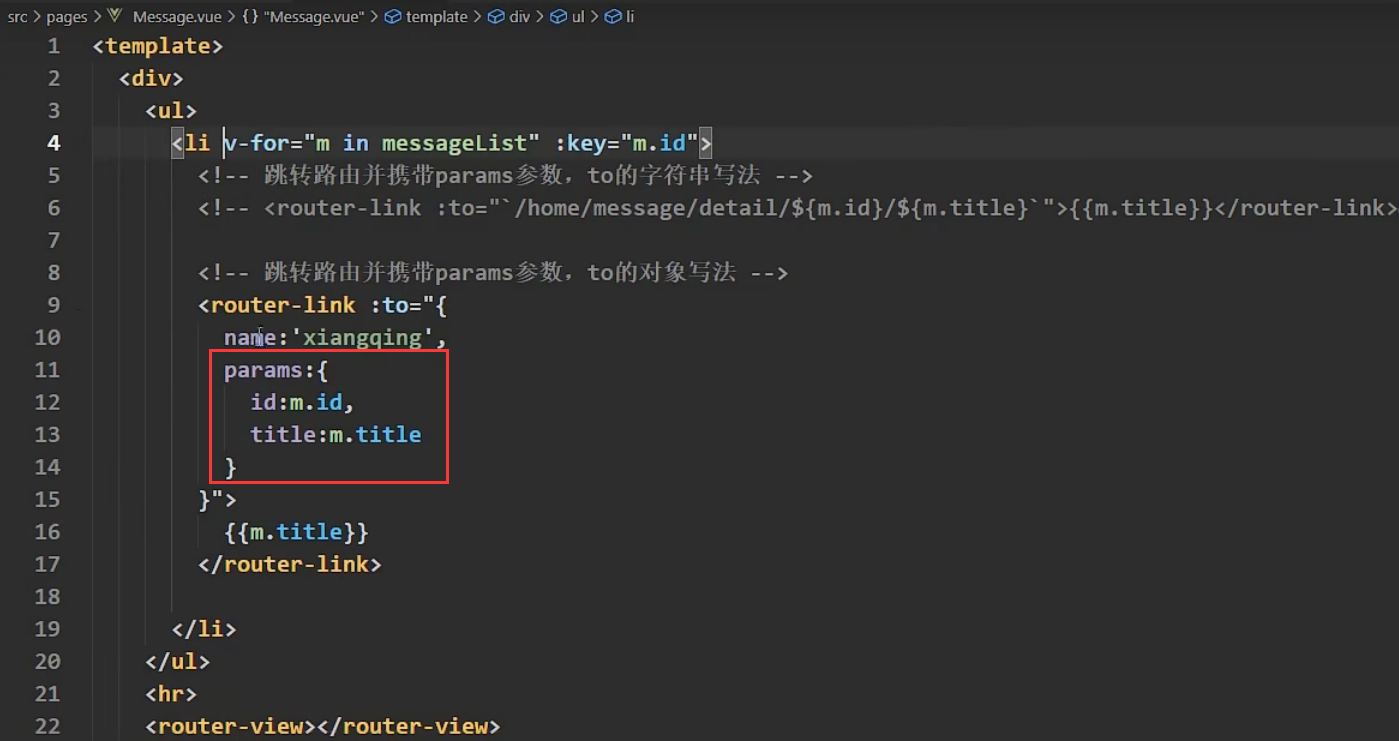Open the pages breadcrumb folder
This screenshot has width=1399, height=741.
click(x=67, y=17)
